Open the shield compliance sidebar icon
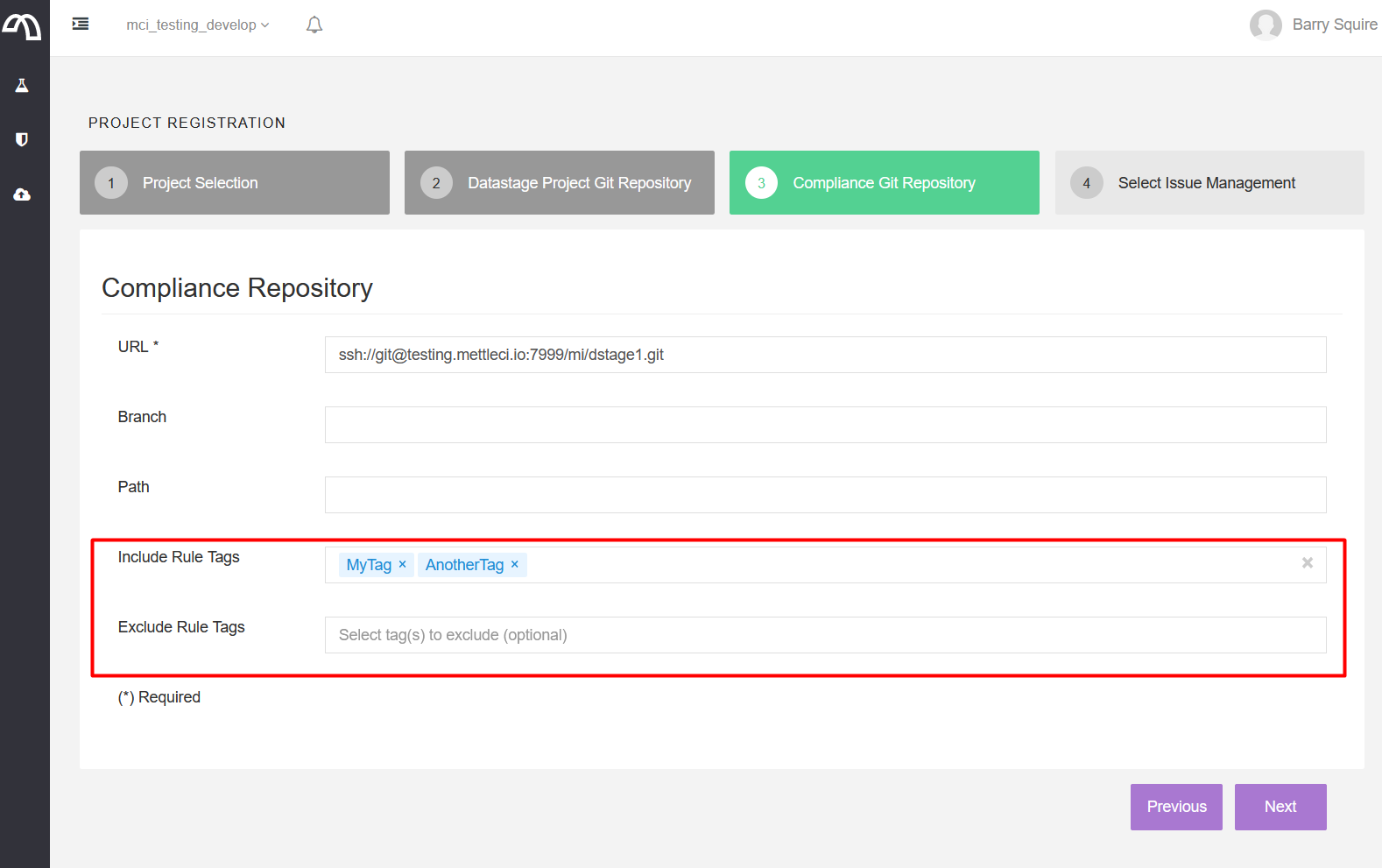 [x=22, y=139]
